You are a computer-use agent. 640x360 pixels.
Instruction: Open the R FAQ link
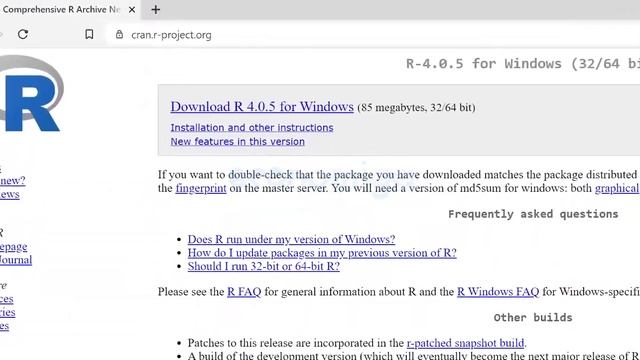click(x=244, y=292)
